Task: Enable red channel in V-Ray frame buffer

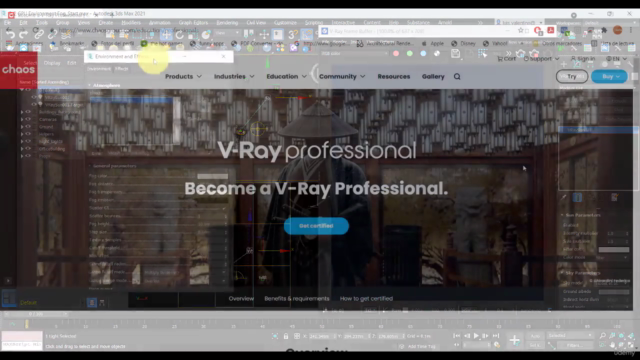Action: (396, 53)
